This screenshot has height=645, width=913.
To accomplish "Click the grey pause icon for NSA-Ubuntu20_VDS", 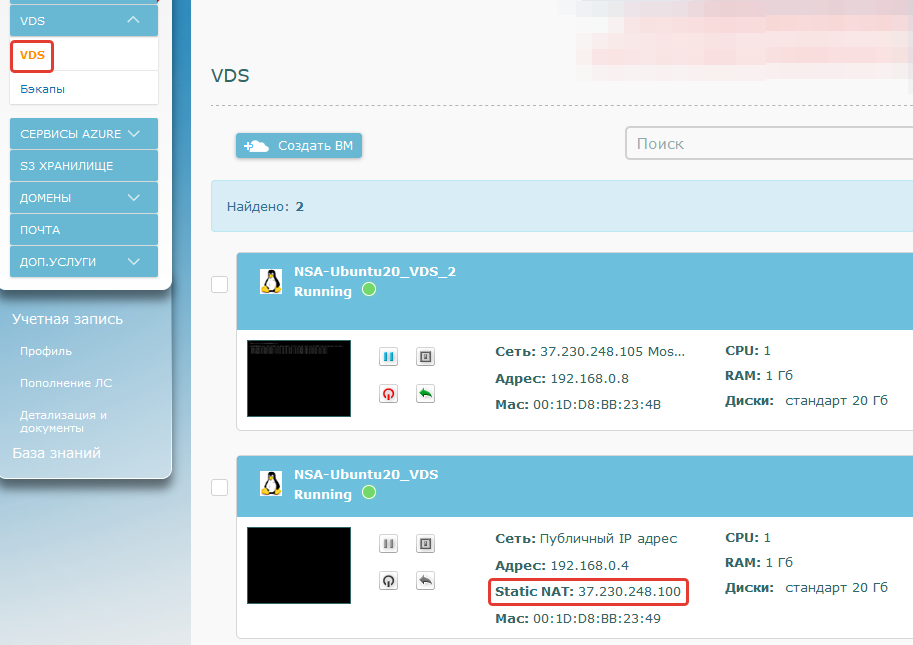I will point(389,544).
